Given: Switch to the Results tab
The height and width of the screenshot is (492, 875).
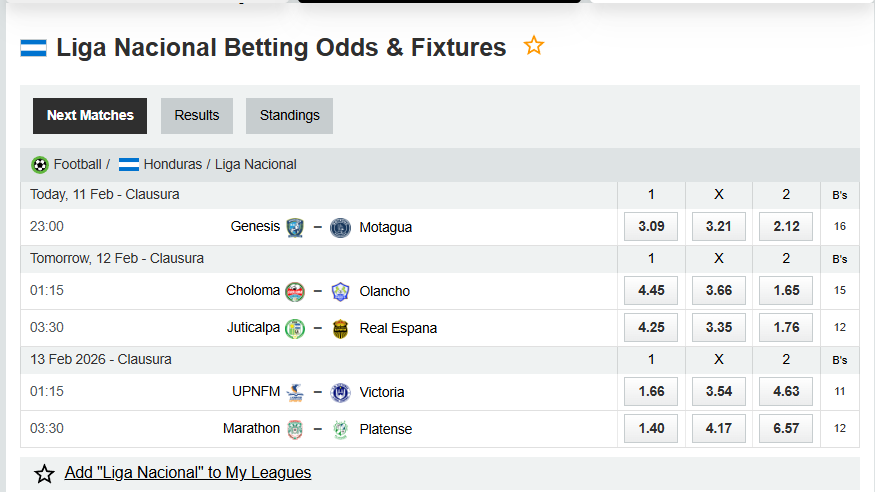Looking at the screenshot, I should (x=197, y=116).
